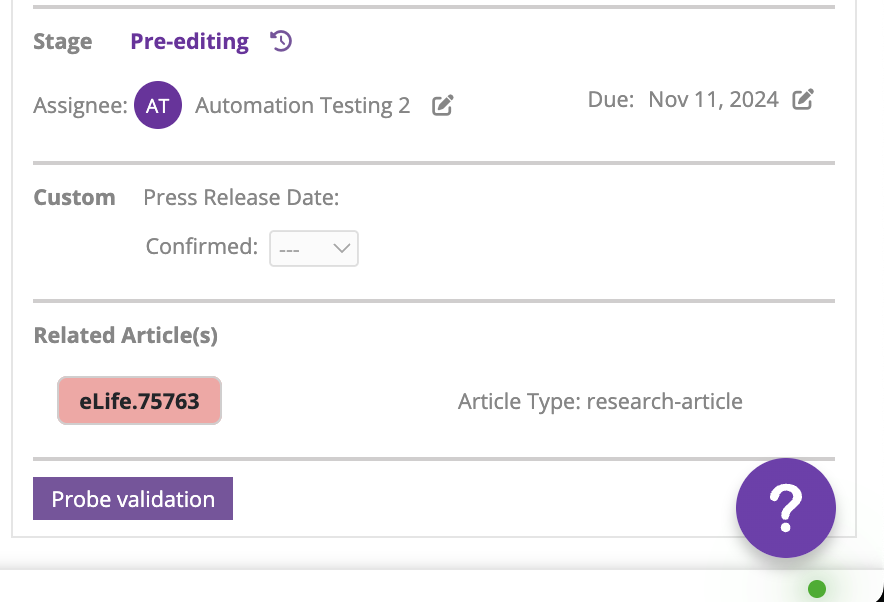Edit the due date with the pencil icon
Screen dimensions: 884x602
pyautogui.click(x=803, y=100)
